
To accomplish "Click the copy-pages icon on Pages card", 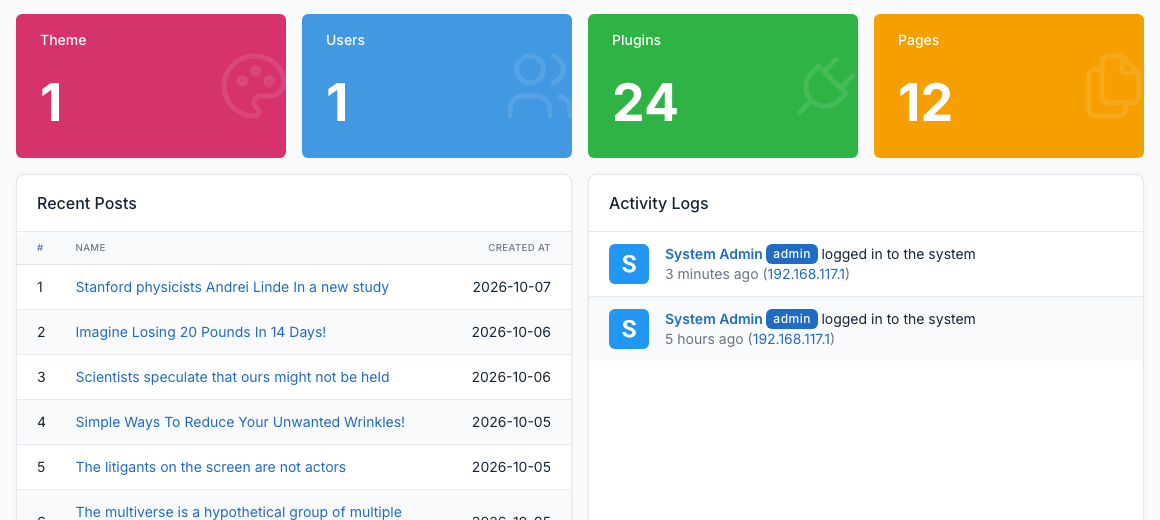I will [x=1113, y=86].
